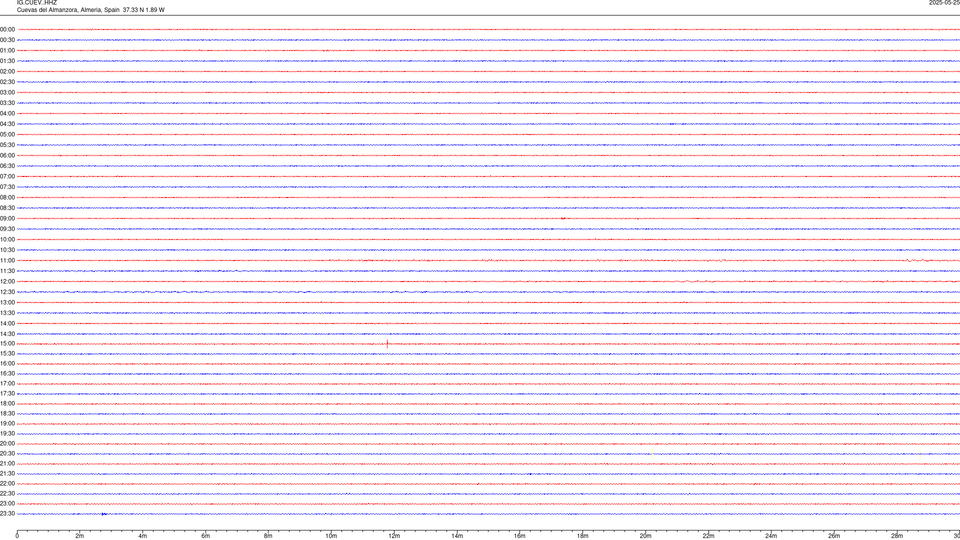Click the 2m tick label on the axis
This screenshot has height=540, width=960.
click(x=80, y=536)
